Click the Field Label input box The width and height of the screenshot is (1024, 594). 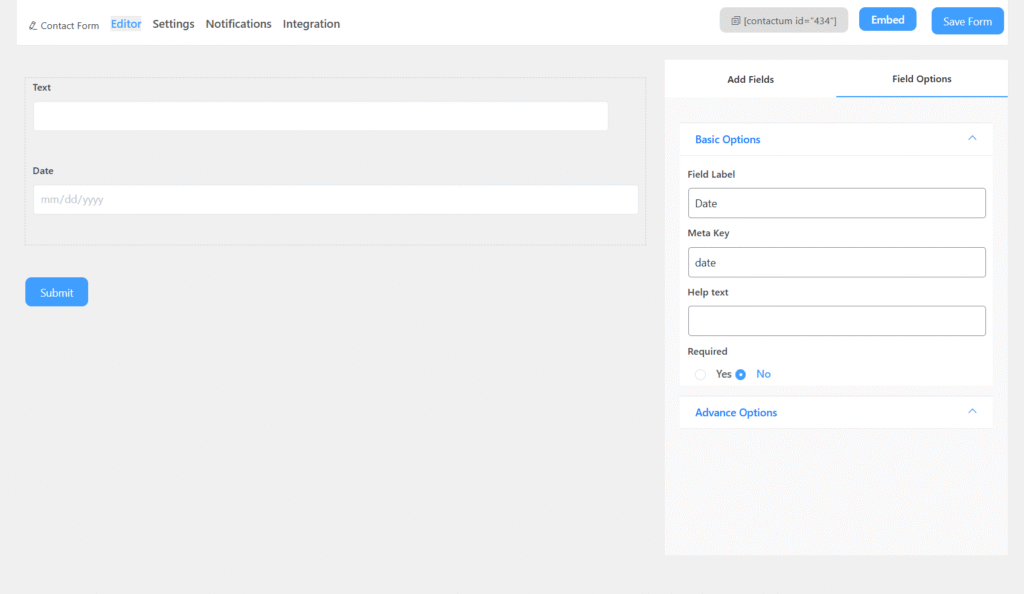(836, 203)
